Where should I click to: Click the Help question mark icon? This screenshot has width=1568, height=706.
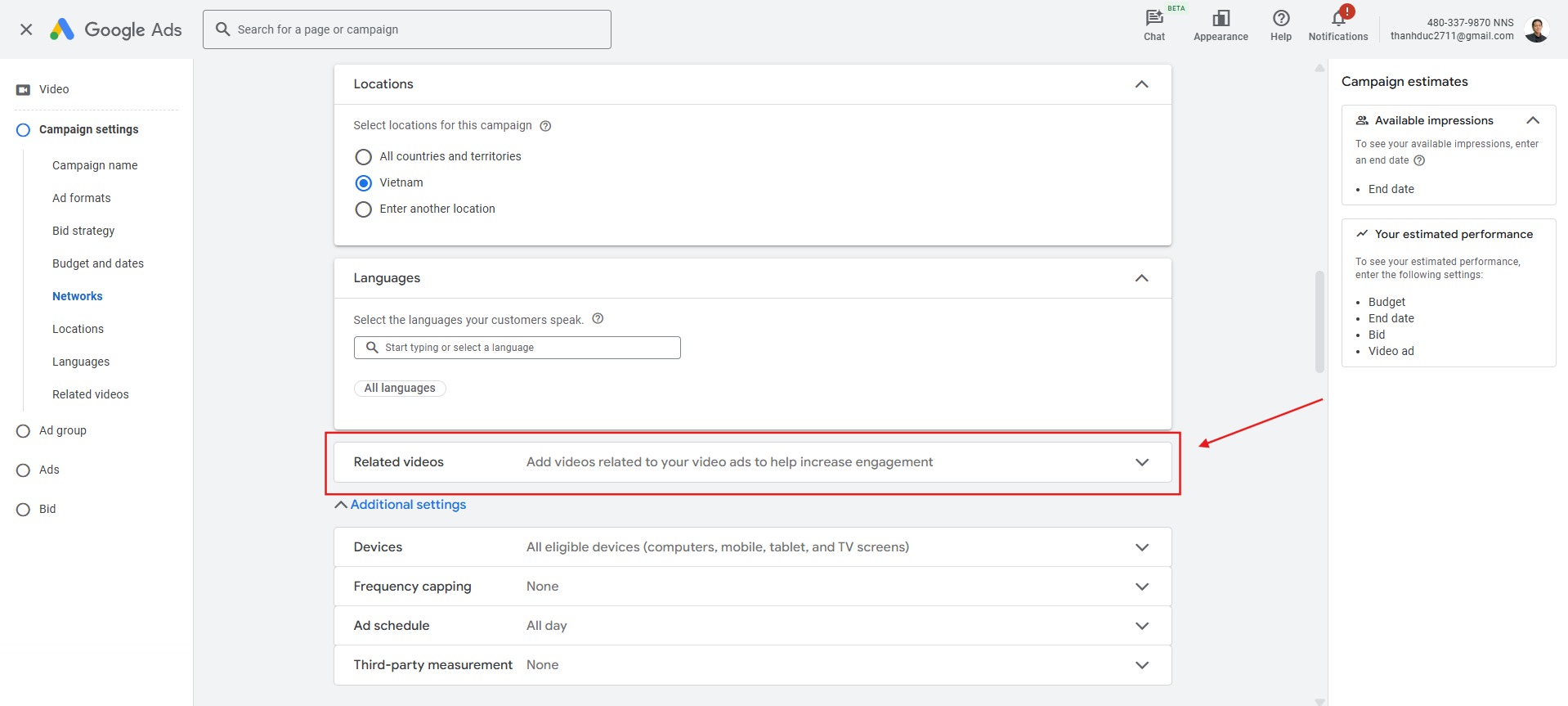(x=1280, y=19)
